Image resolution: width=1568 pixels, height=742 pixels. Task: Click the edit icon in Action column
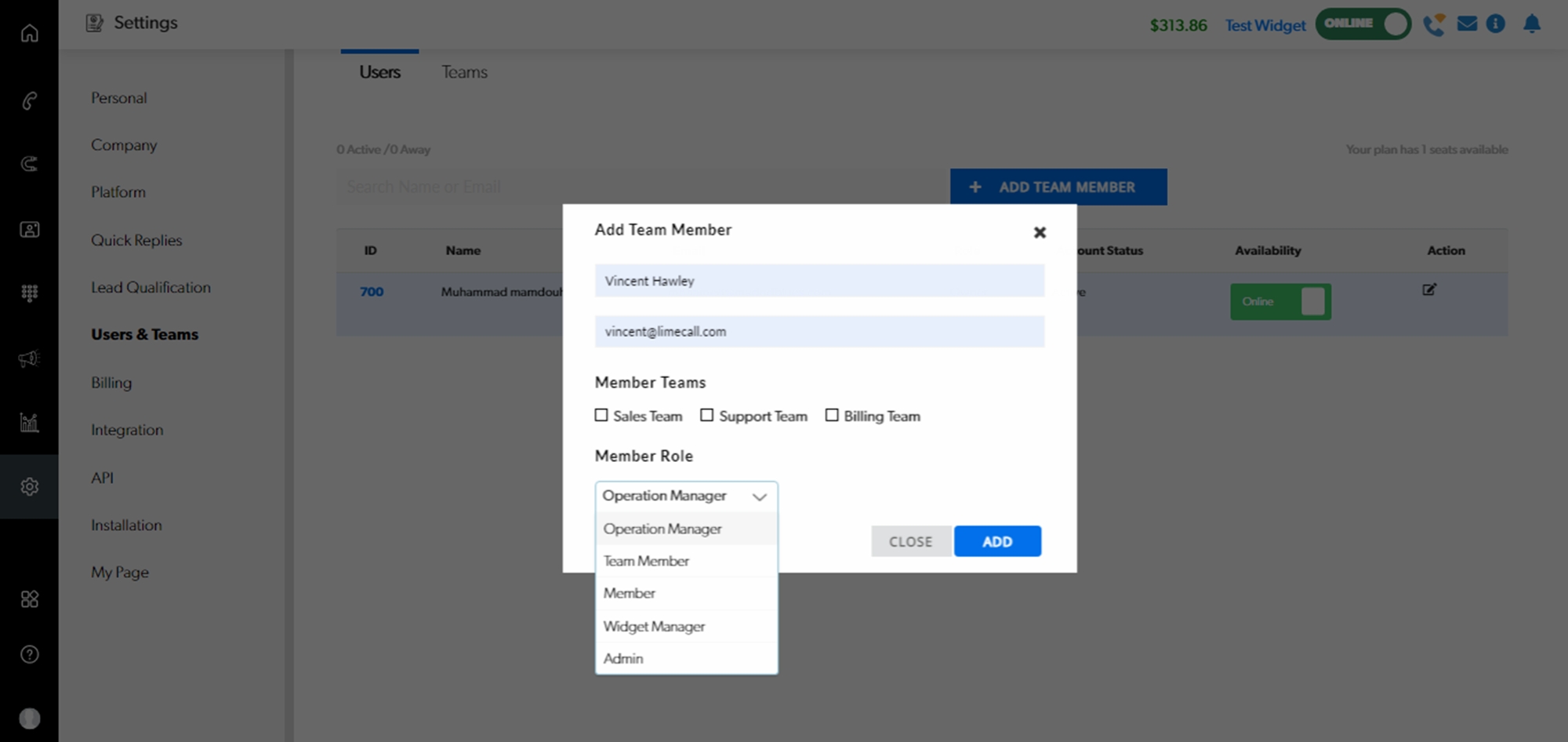click(x=1428, y=290)
